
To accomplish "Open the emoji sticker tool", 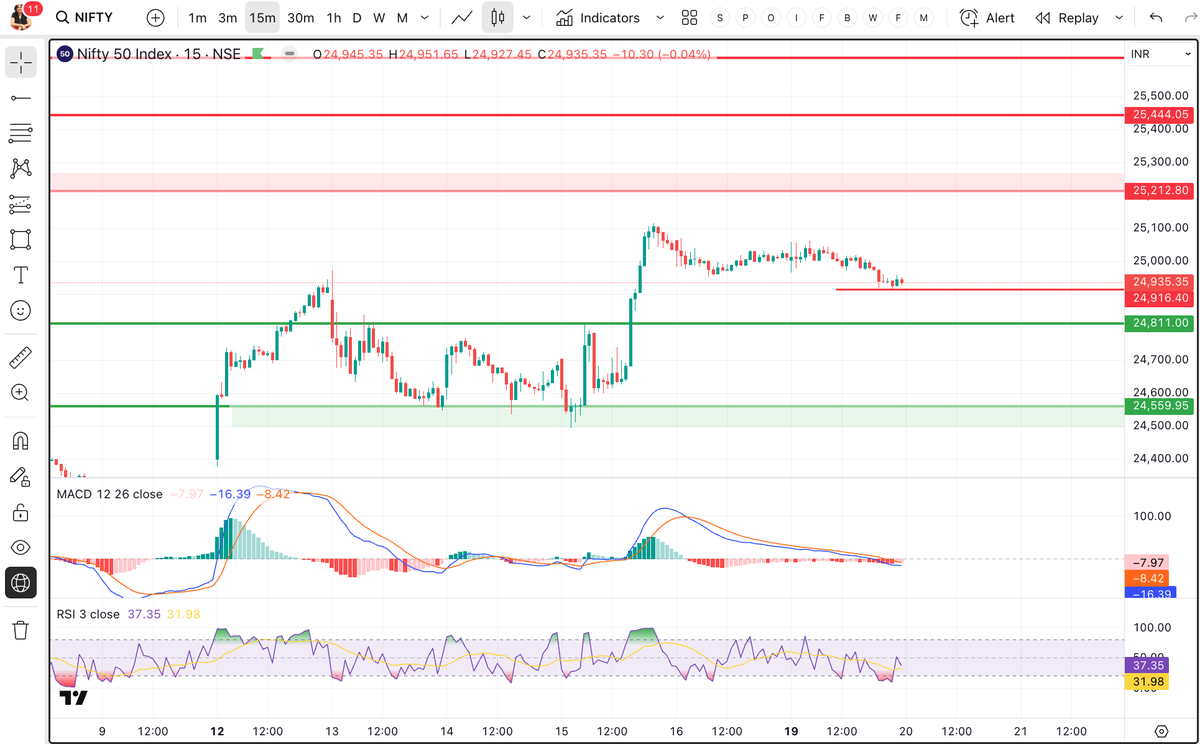I will pyautogui.click(x=20, y=311).
